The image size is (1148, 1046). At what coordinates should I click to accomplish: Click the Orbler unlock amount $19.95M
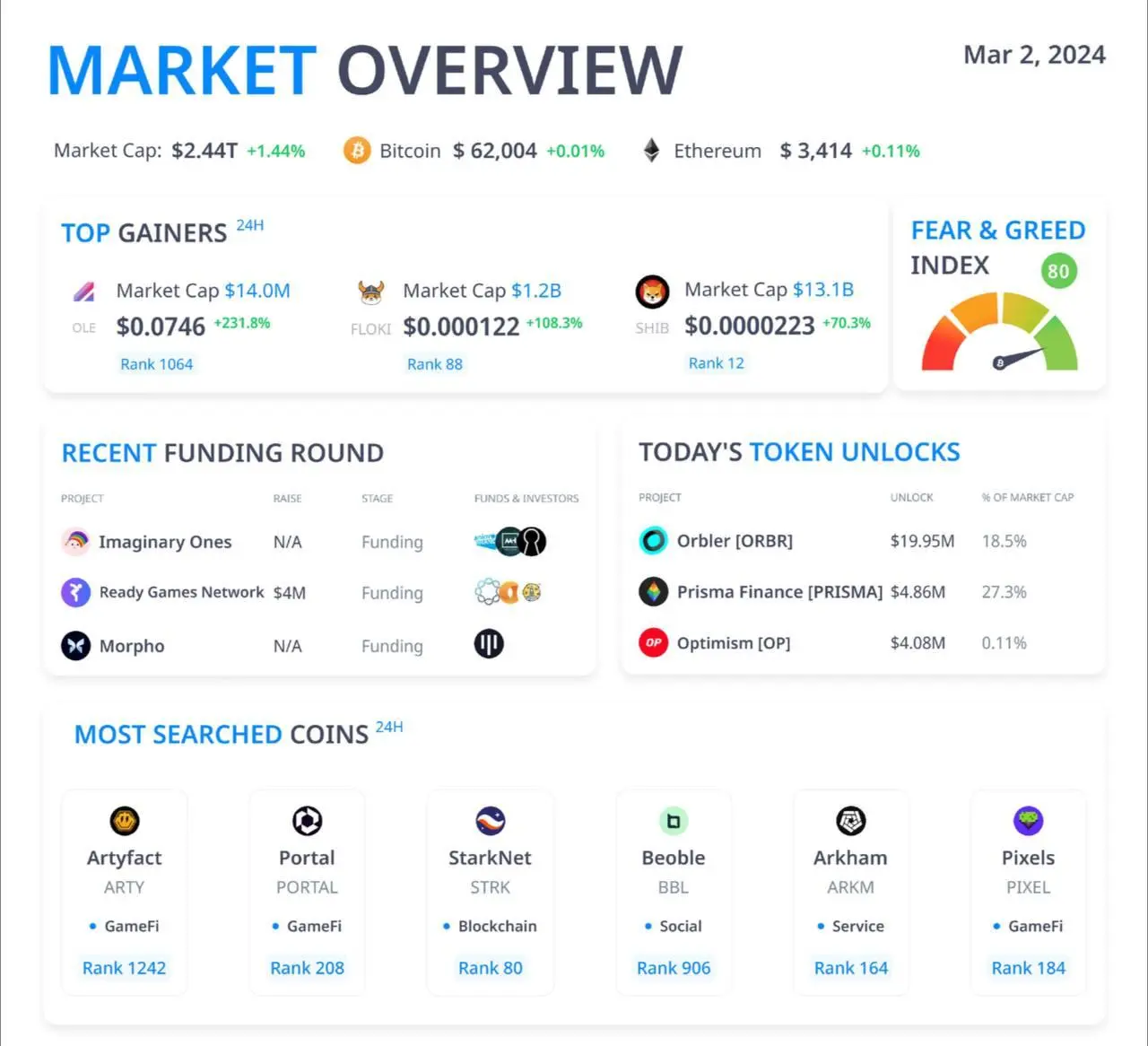[923, 541]
